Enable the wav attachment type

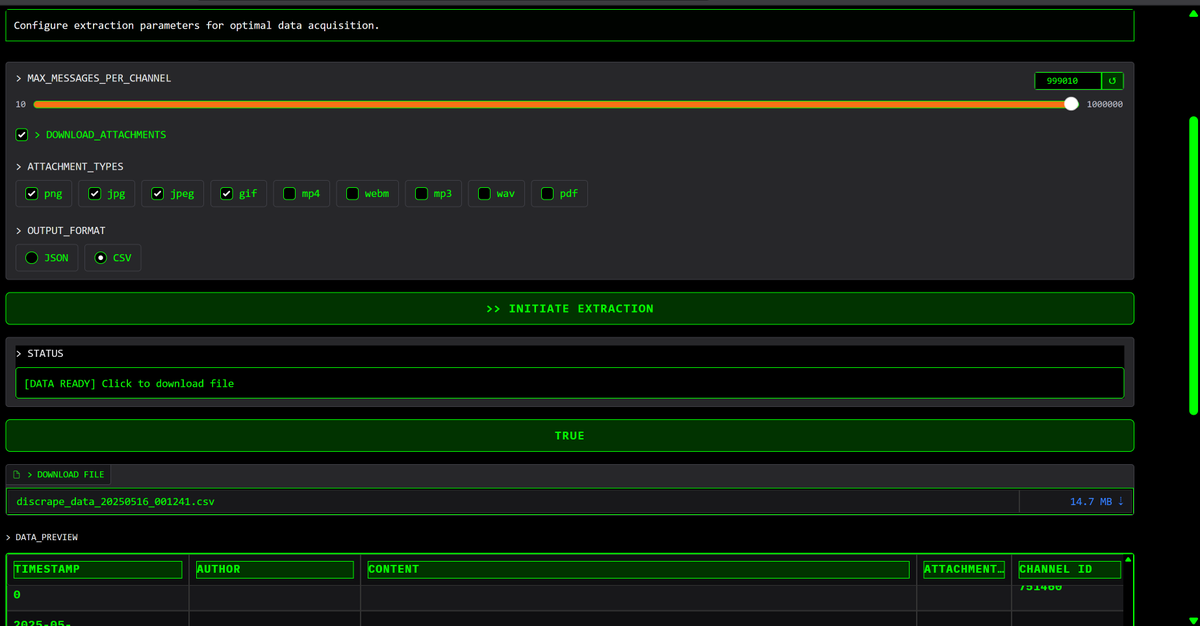click(485, 194)
